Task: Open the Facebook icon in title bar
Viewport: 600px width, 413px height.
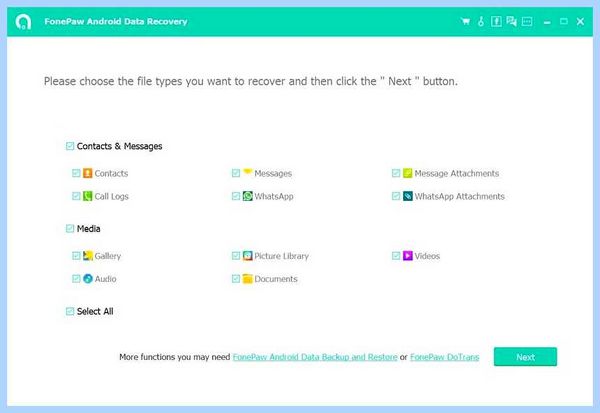Action: (496, 21)
